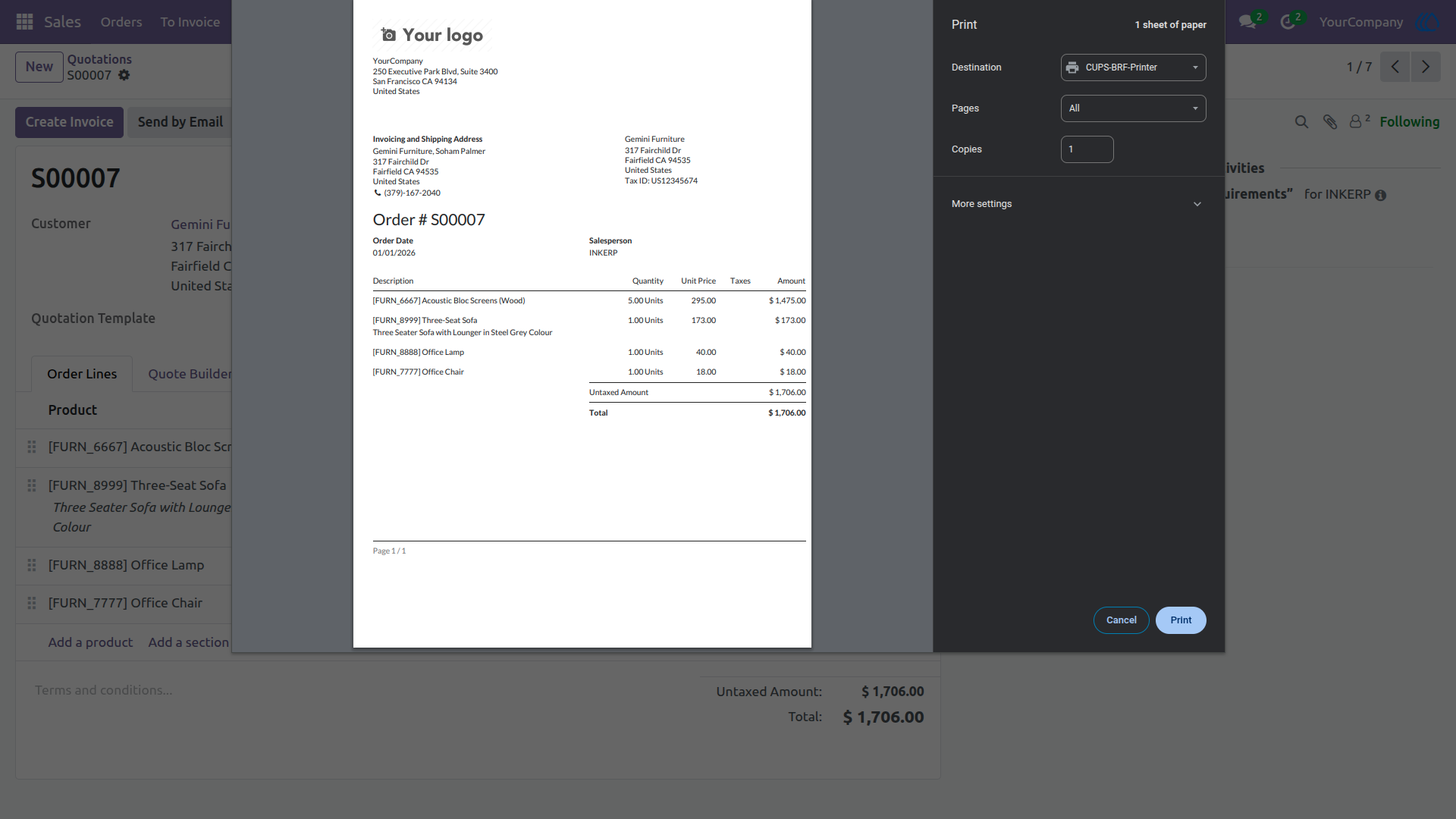Click the Copies input field
This screenshot has height=819, width=1456.
[1087, 149]
